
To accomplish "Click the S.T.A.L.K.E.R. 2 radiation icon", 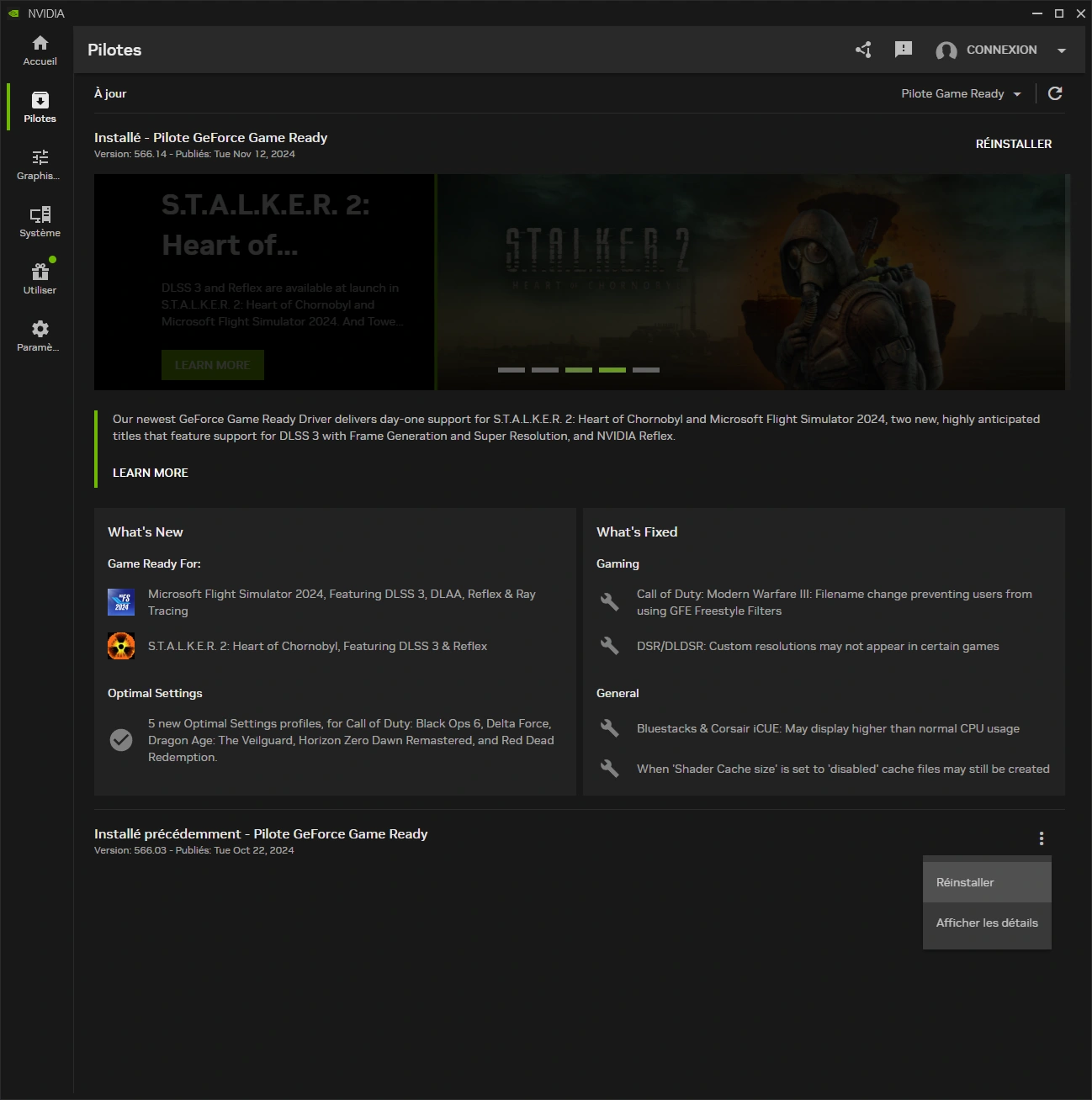I will (x=121, y=646).
